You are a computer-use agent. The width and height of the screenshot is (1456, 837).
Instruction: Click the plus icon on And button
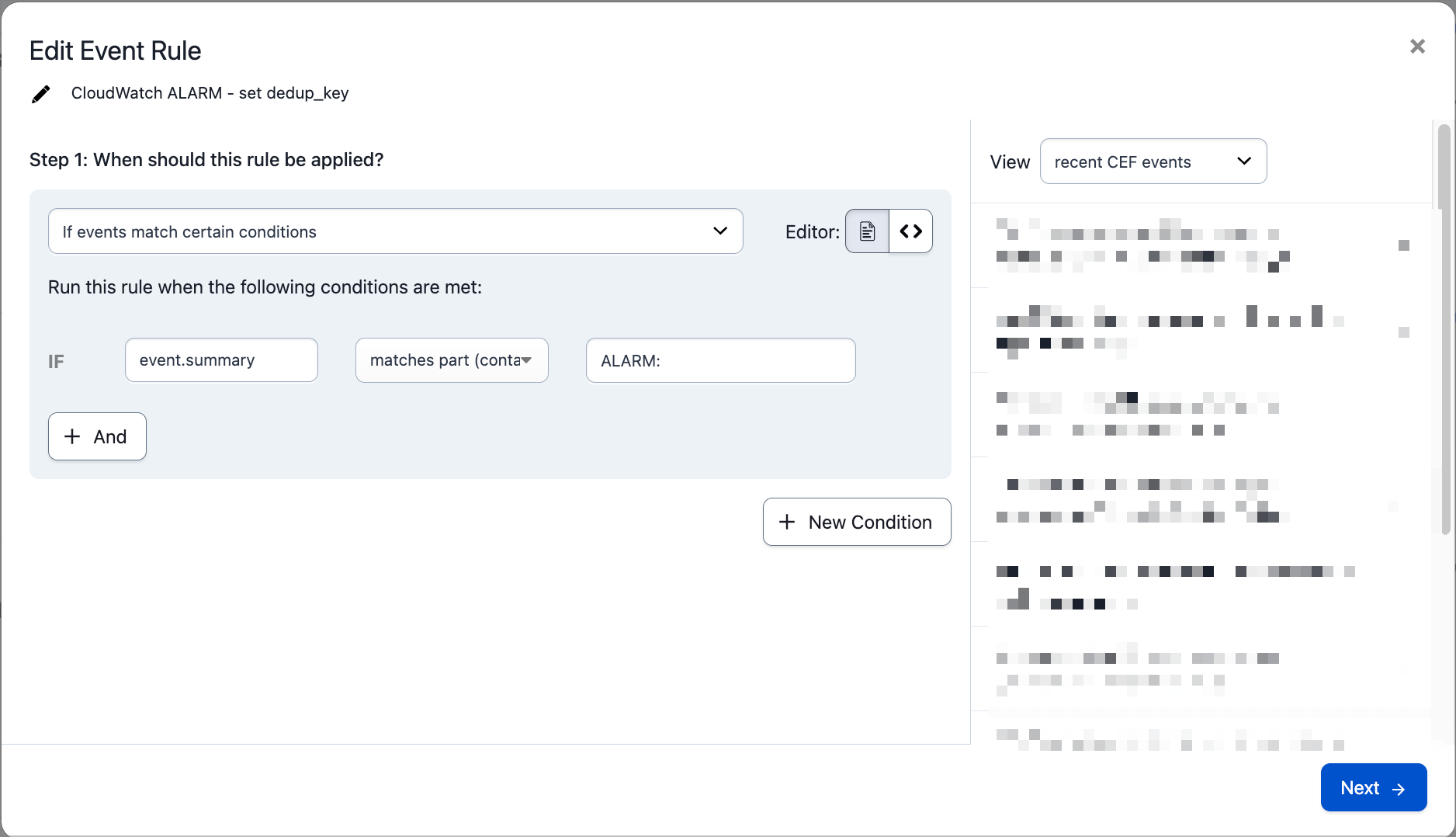click(x=72, y=436)
